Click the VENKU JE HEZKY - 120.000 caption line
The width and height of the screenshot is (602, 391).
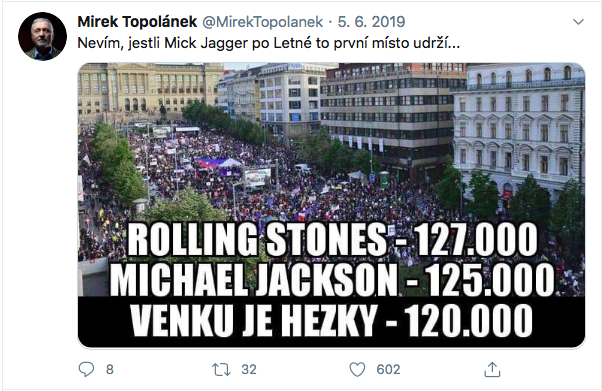click(x=331, y=321)
